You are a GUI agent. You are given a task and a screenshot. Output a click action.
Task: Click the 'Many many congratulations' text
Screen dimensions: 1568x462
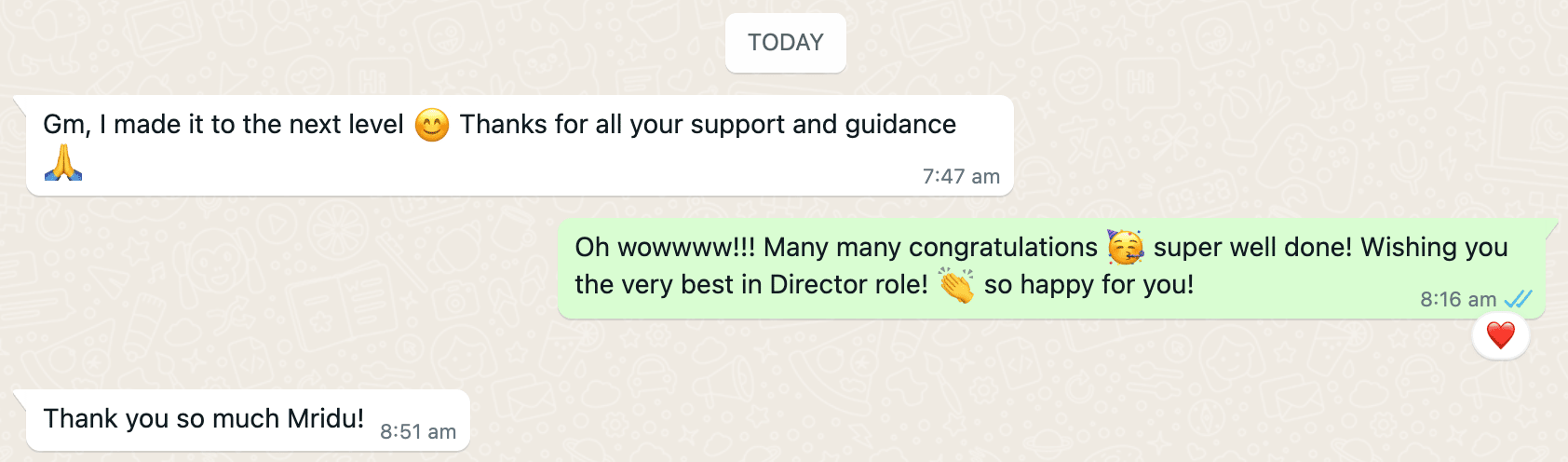click(930, 248)
